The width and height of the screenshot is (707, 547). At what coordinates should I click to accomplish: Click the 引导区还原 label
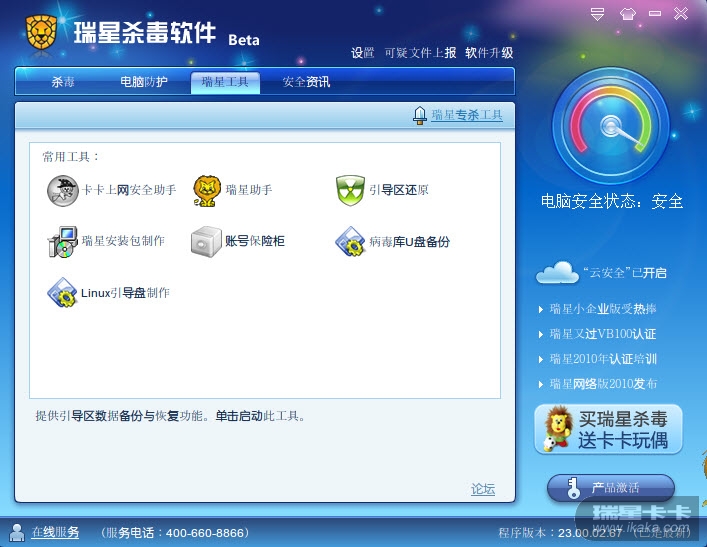399,190
